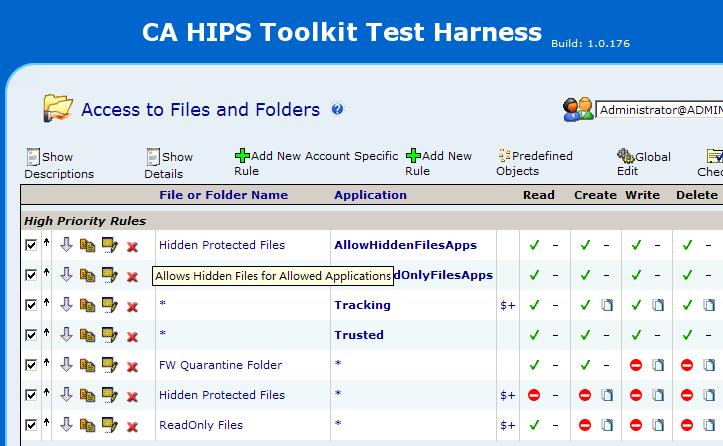Screen dimensions: 723x446
Task: Open the Administrator account selector
Action: pos(660,109)
